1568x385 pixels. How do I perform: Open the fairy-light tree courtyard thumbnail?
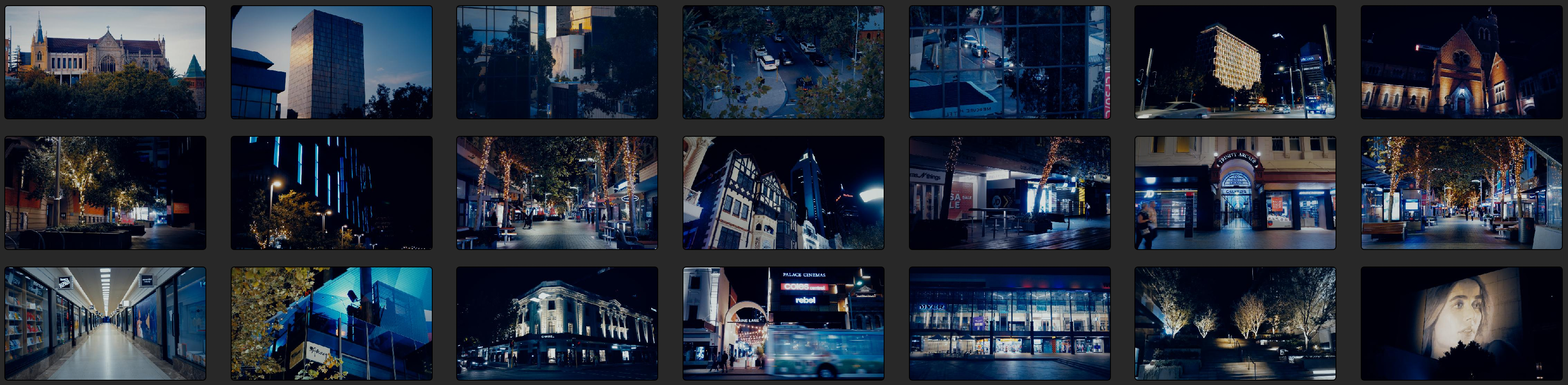coord(105,192)
